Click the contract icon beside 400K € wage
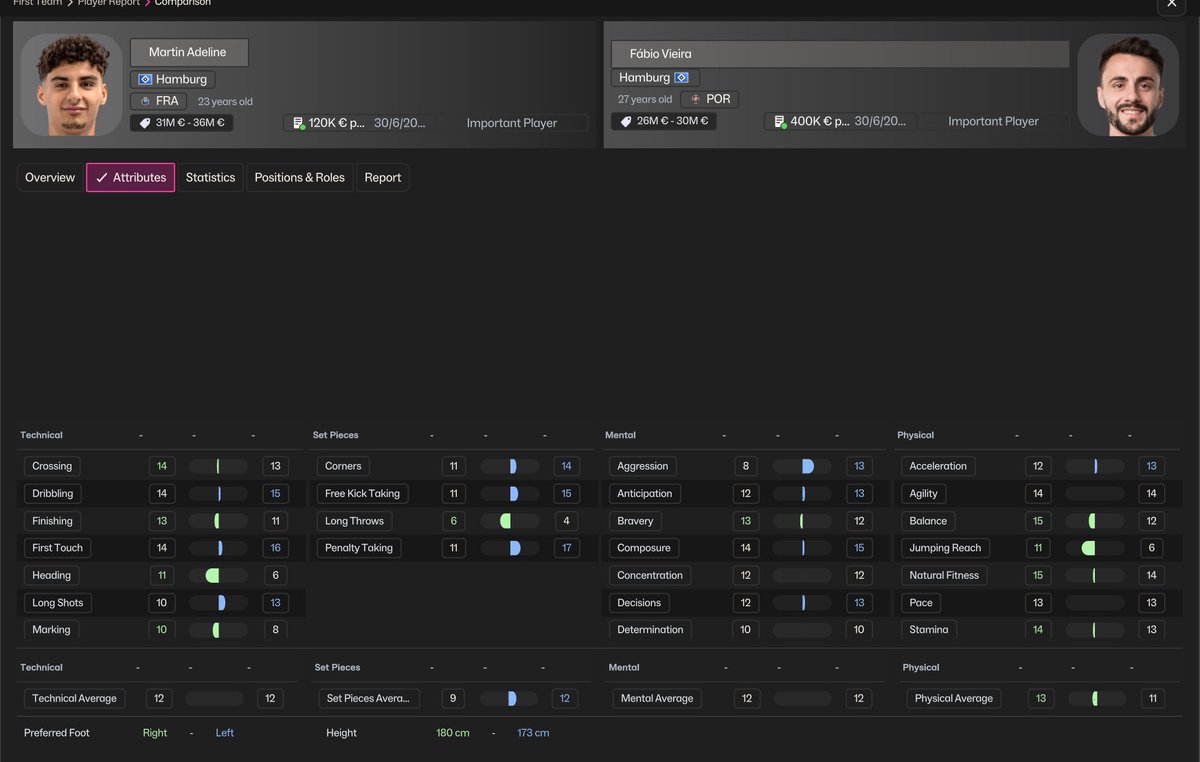Screen dimensions: 1200x762 (779, 121)
